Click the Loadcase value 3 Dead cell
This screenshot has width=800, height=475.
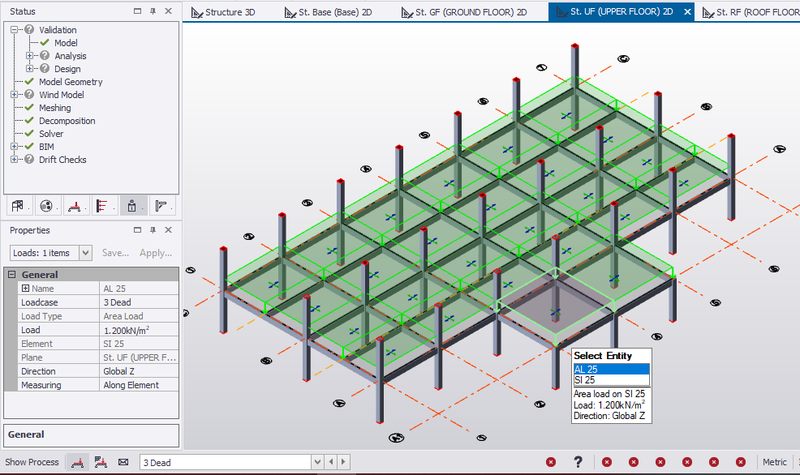coord(139,302)
